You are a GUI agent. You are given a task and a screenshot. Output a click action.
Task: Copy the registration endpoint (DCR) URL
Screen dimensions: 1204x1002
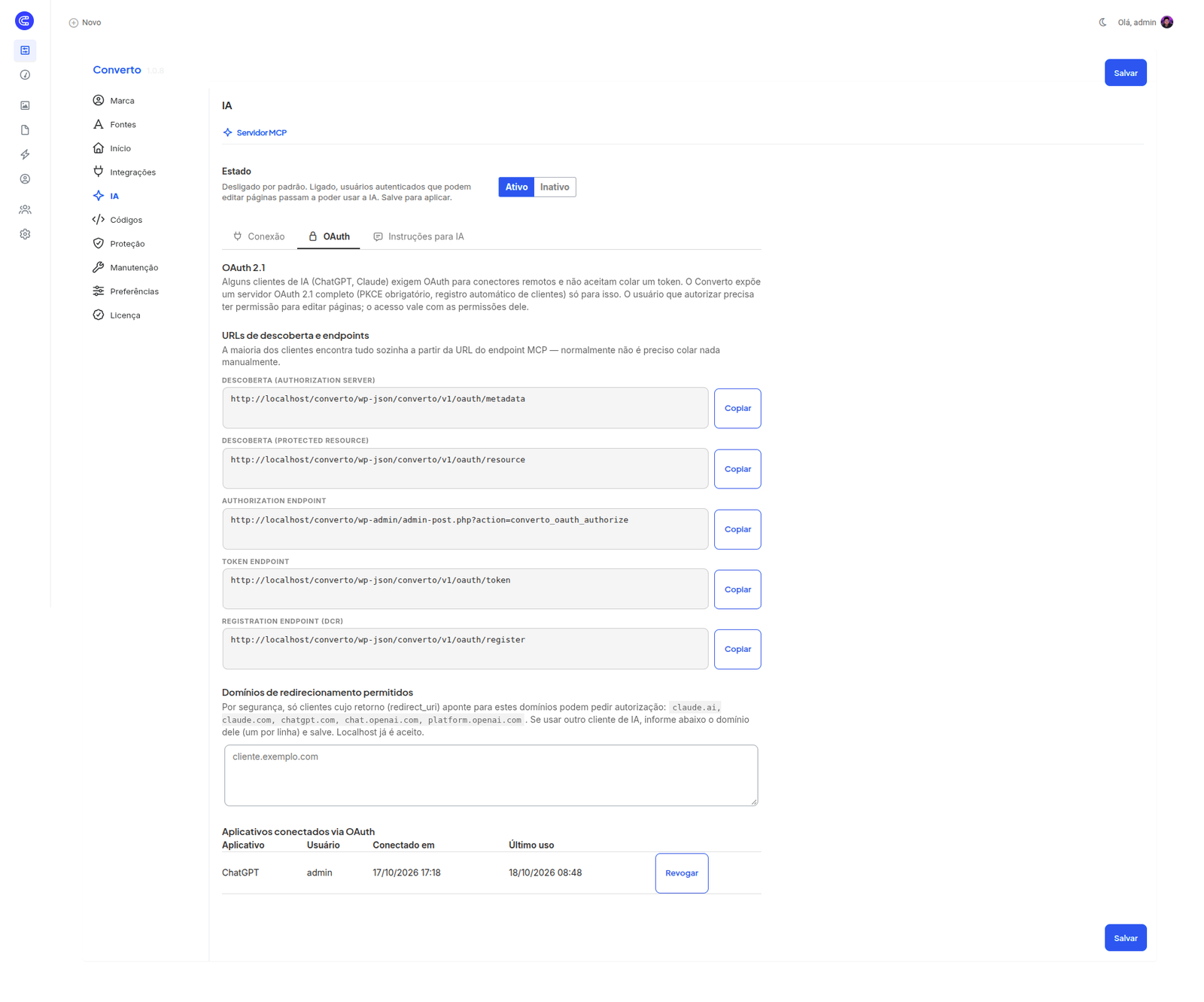[737, 650]
